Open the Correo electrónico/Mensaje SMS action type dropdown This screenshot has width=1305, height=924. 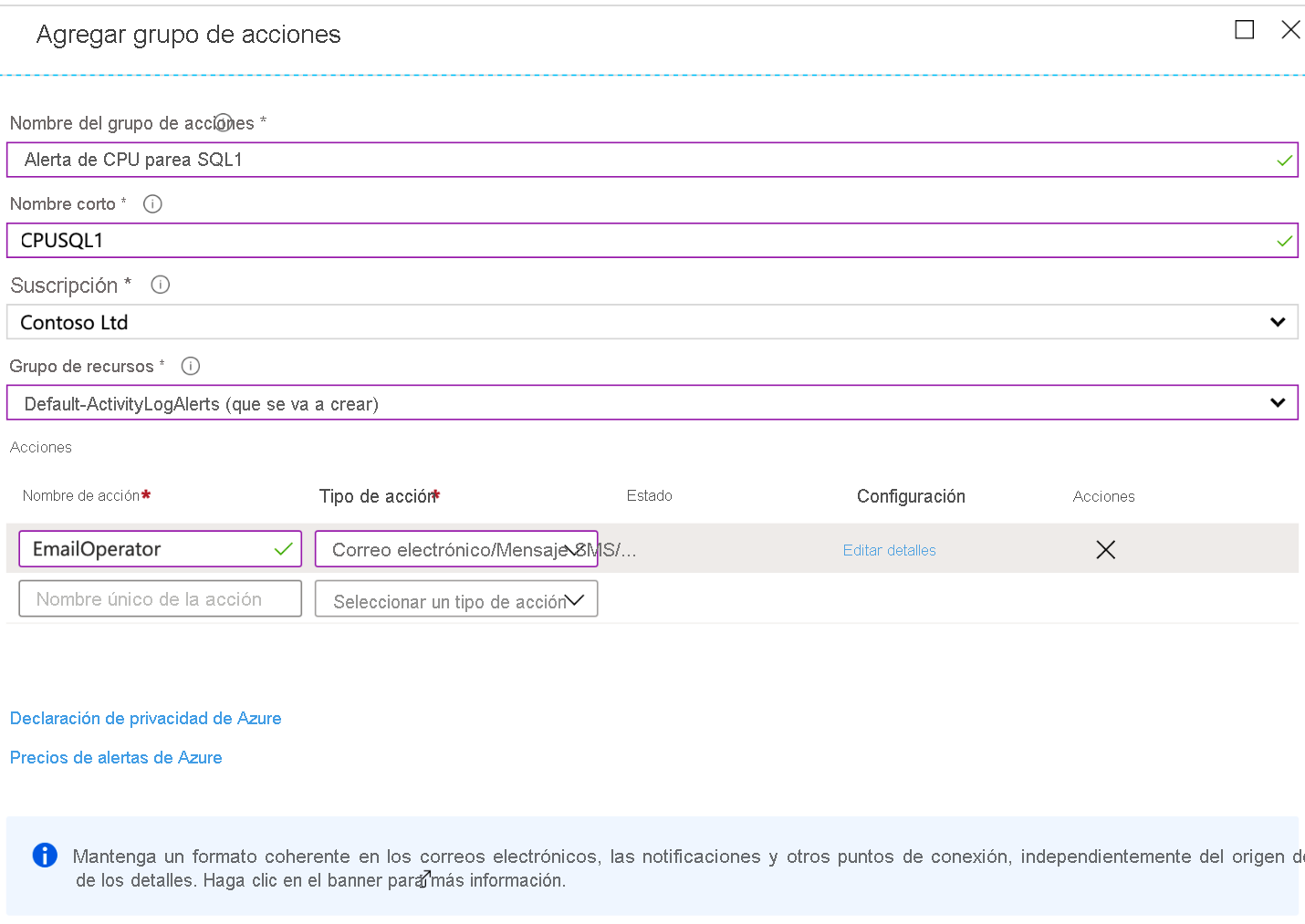coord(456,549)
